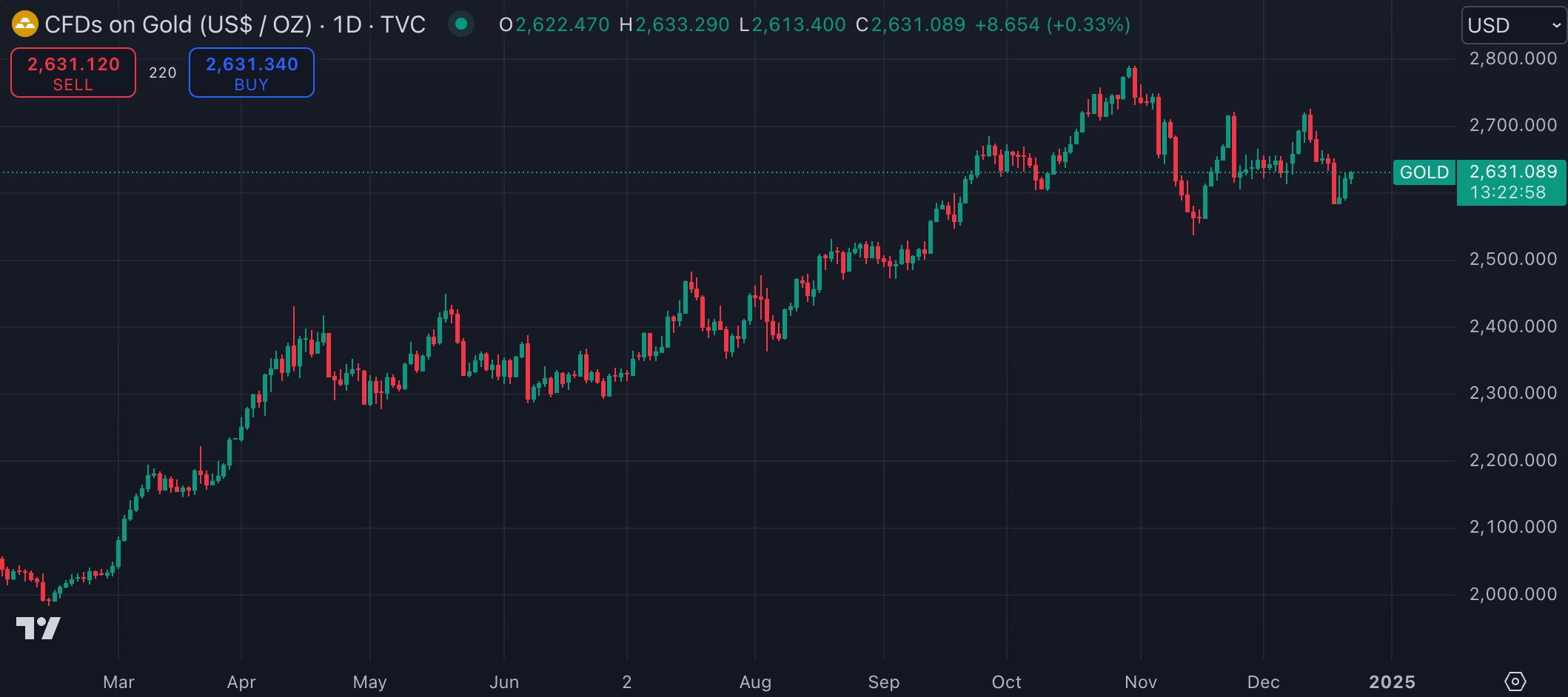Click the 2,000.000 price axis label
Viewport: 1568px width, 697px height.
tap(1513, 594)
